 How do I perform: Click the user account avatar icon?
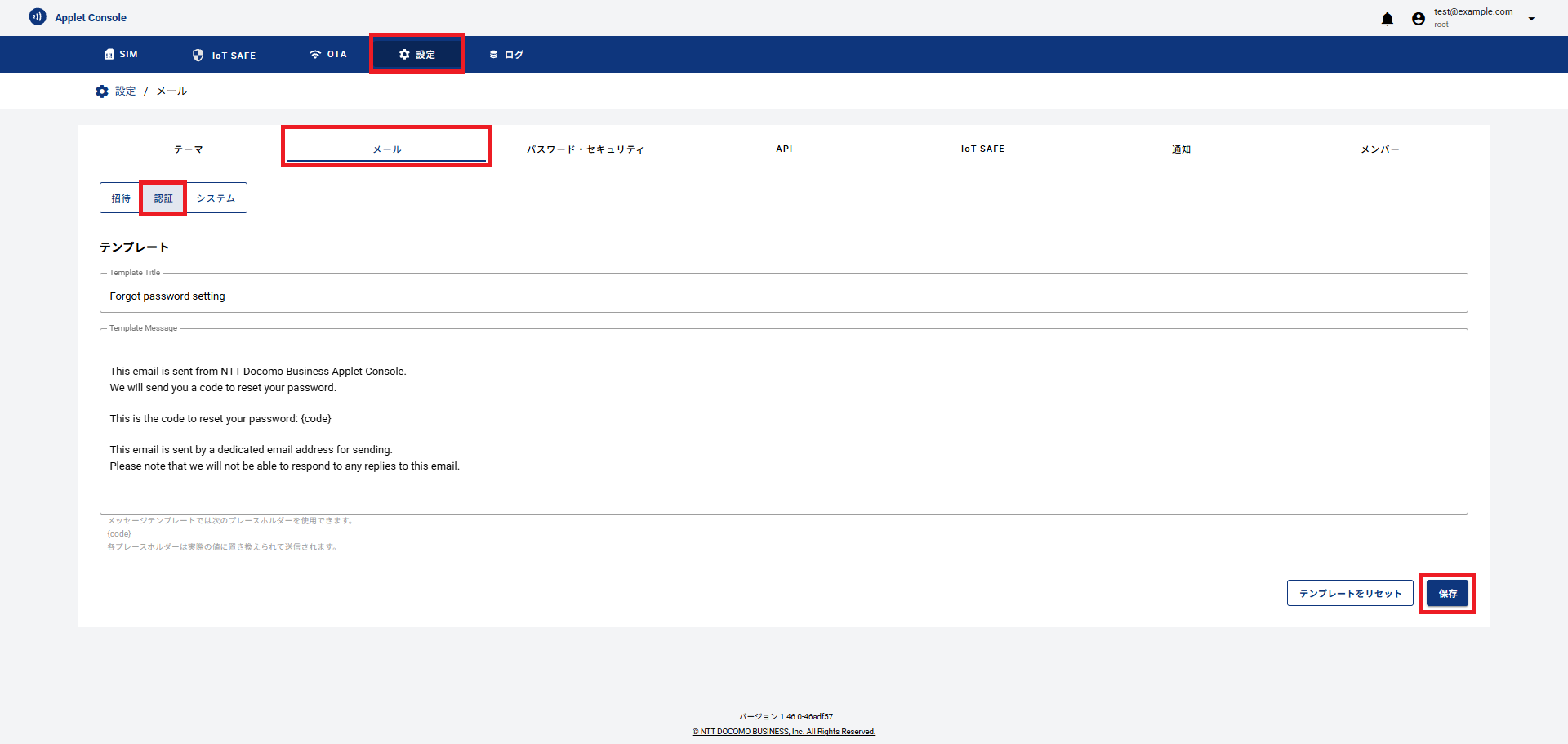[1419, 19]
